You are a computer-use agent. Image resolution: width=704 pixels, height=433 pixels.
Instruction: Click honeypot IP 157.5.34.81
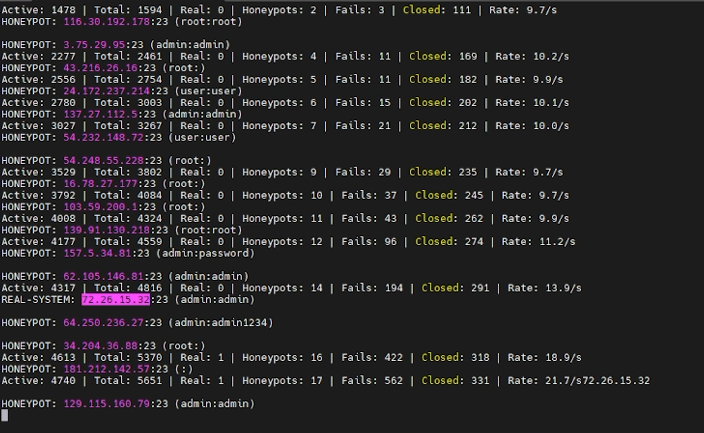point(97,253)
